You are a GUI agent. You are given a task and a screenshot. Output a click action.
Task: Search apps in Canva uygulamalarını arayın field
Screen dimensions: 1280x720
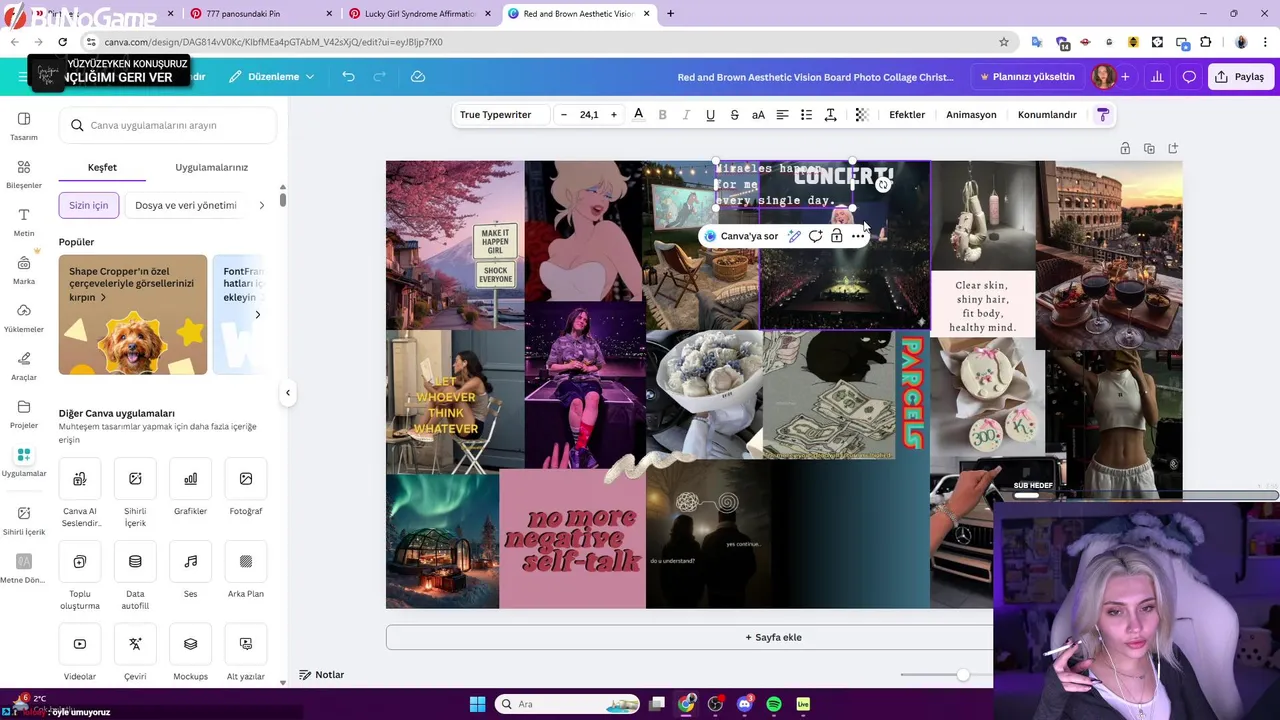point(167,125)
